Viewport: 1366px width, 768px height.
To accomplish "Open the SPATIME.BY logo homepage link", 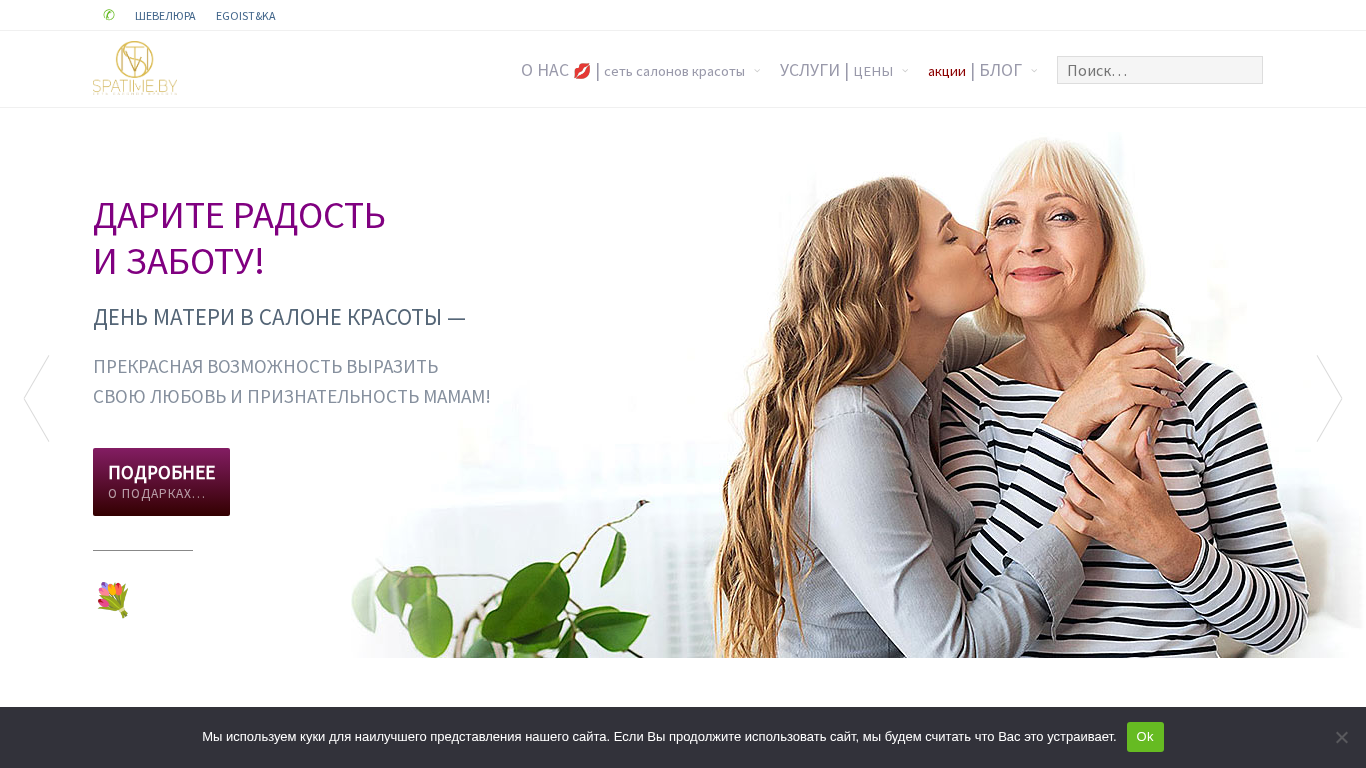I will point(135,68).
